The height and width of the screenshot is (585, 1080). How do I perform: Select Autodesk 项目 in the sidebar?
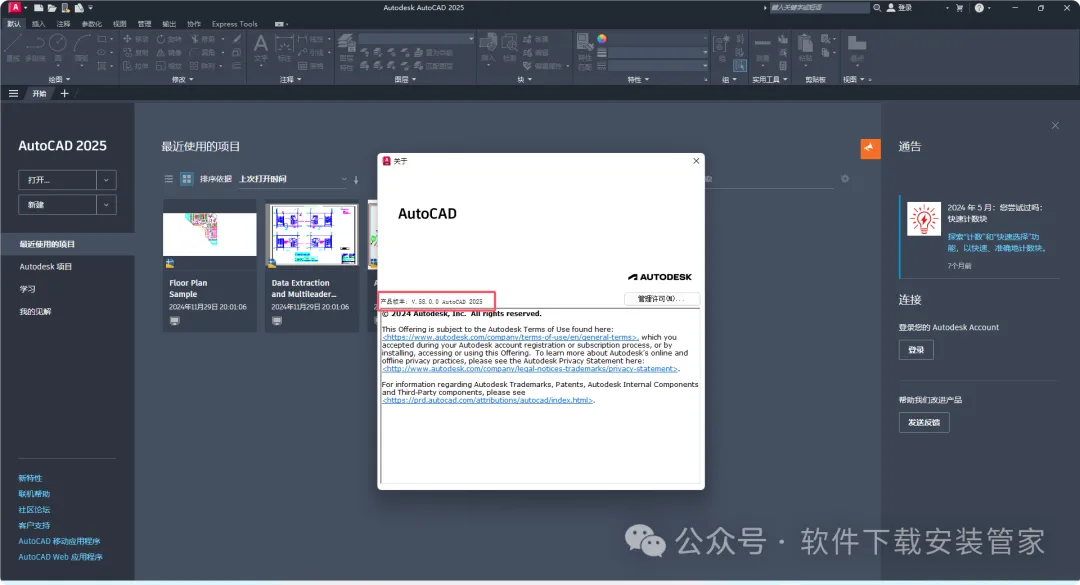[x=45, y=267]
